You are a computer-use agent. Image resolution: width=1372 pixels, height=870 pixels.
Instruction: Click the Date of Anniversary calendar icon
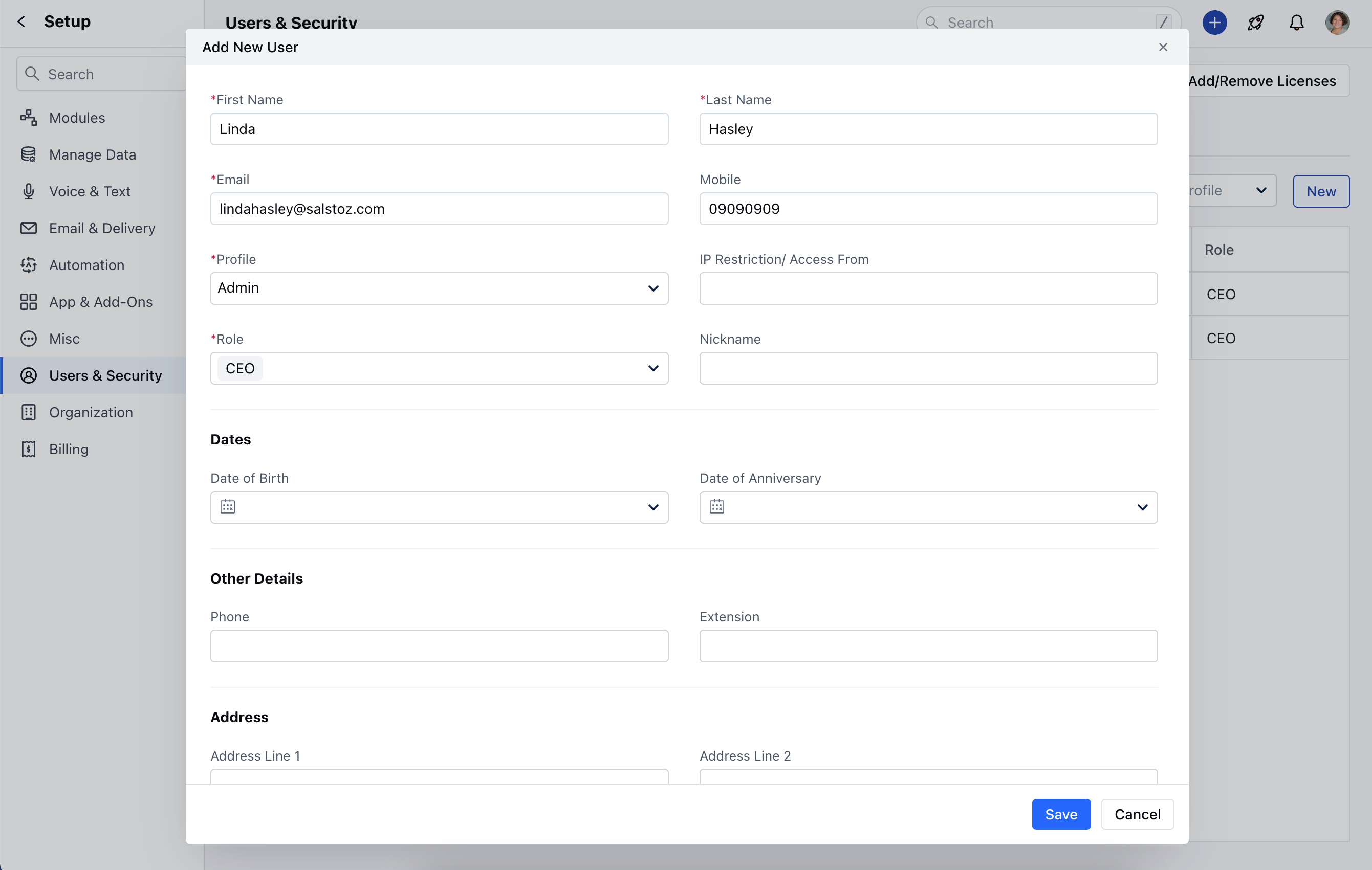click(717, 507)
